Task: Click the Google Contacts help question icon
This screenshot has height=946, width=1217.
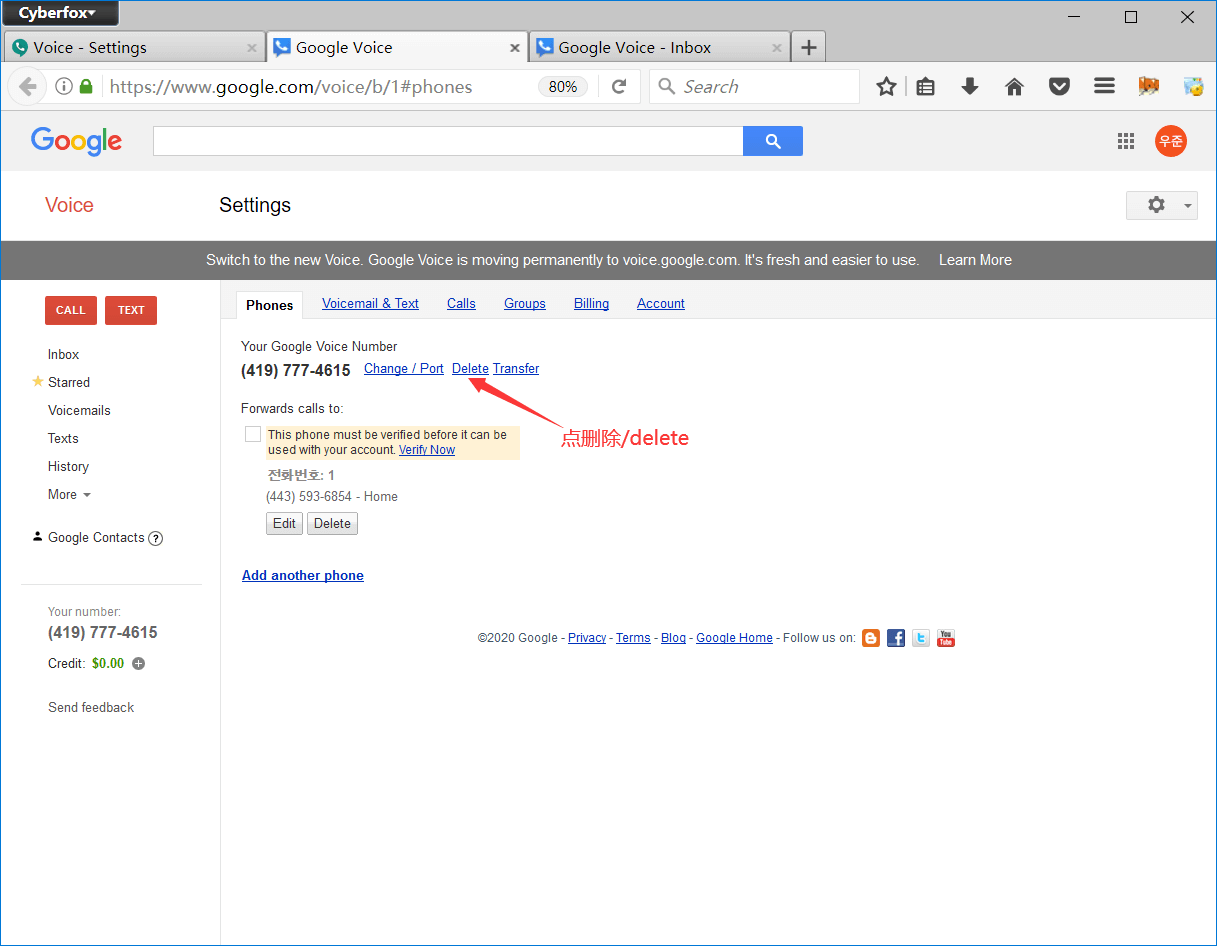Action: (x=156, y=538)
